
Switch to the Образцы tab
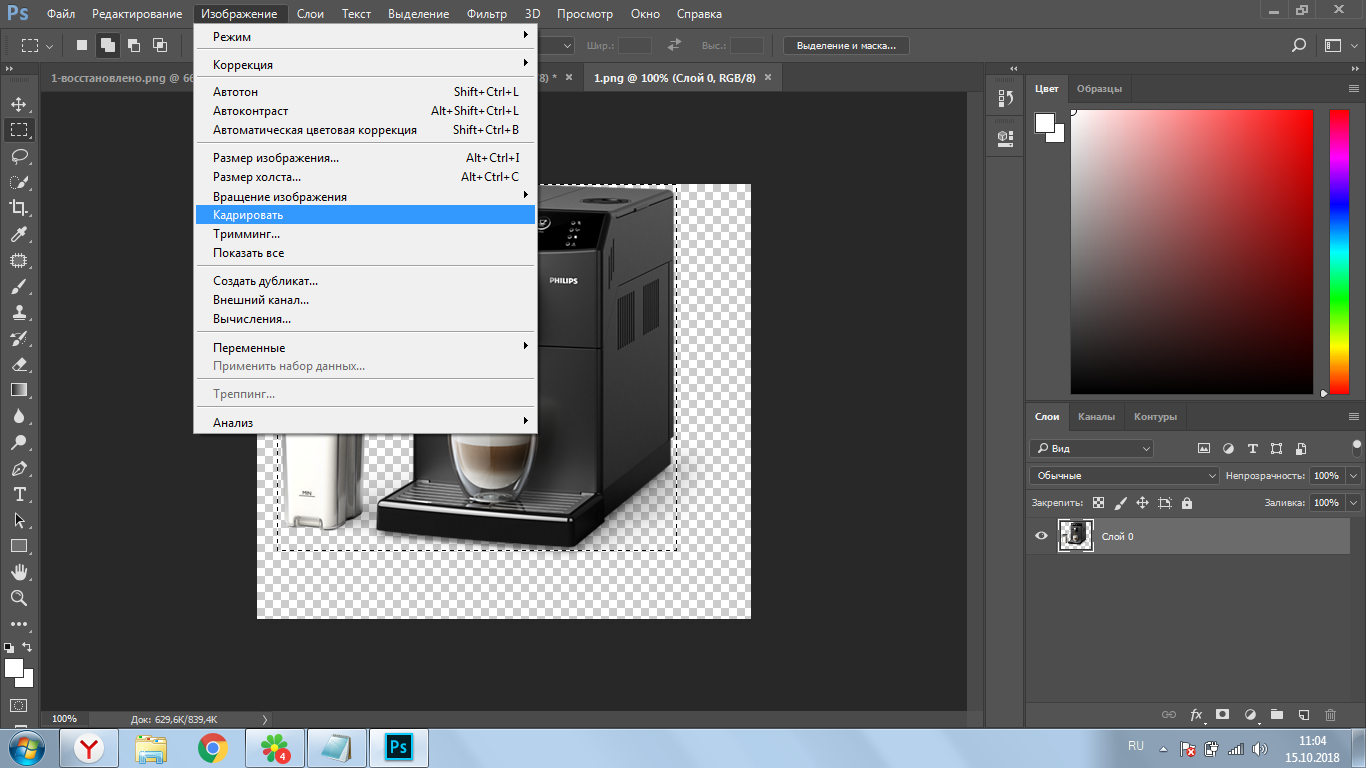[x=1099, y=89]
